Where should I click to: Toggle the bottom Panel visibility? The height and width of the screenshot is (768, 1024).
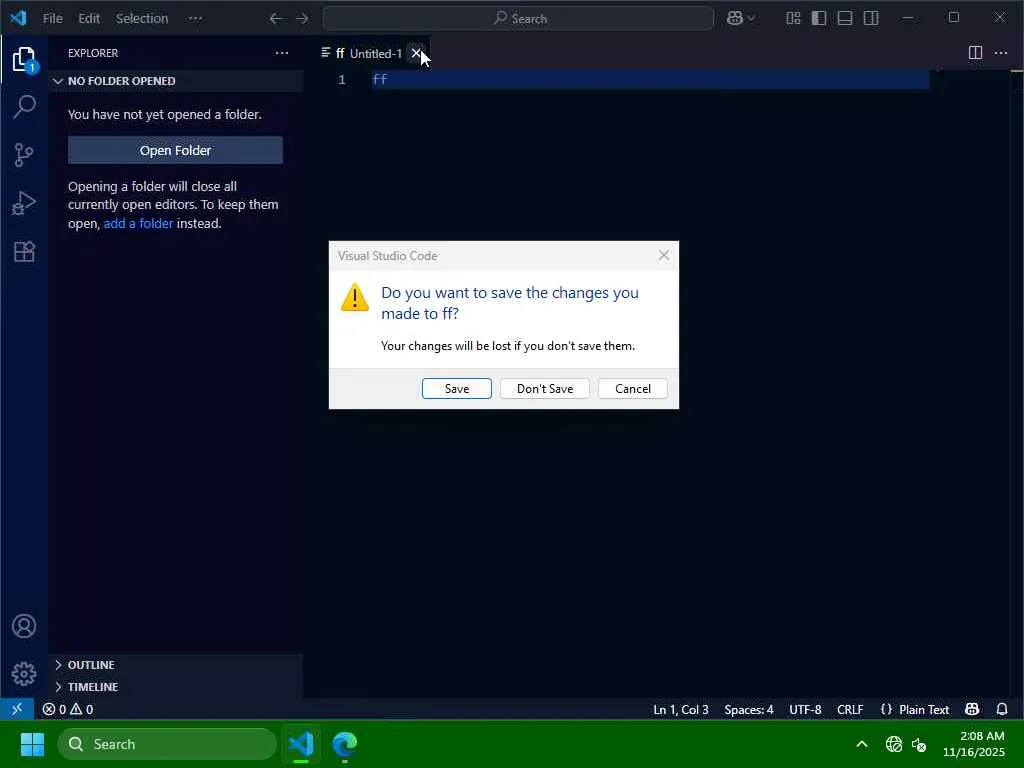[x=845, y=18]
